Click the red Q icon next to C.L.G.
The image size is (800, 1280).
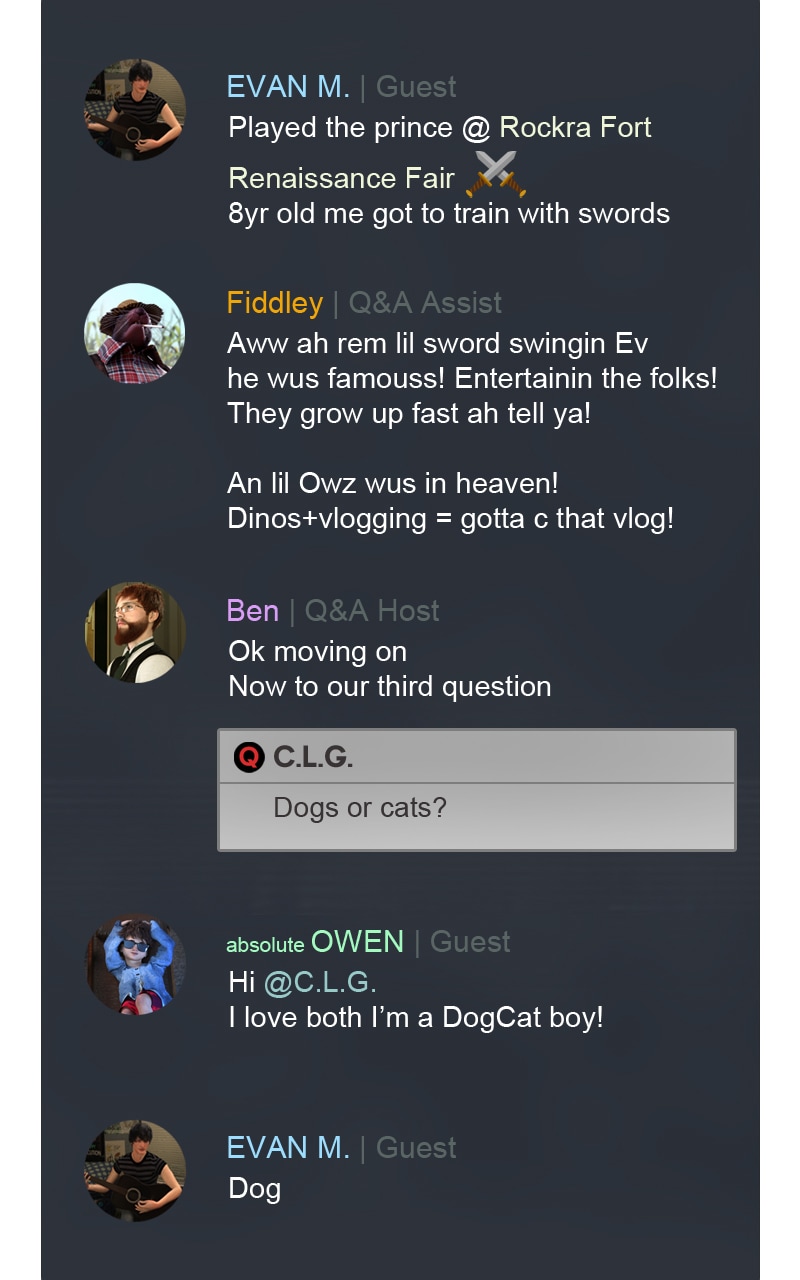click(x=249, y=758)
